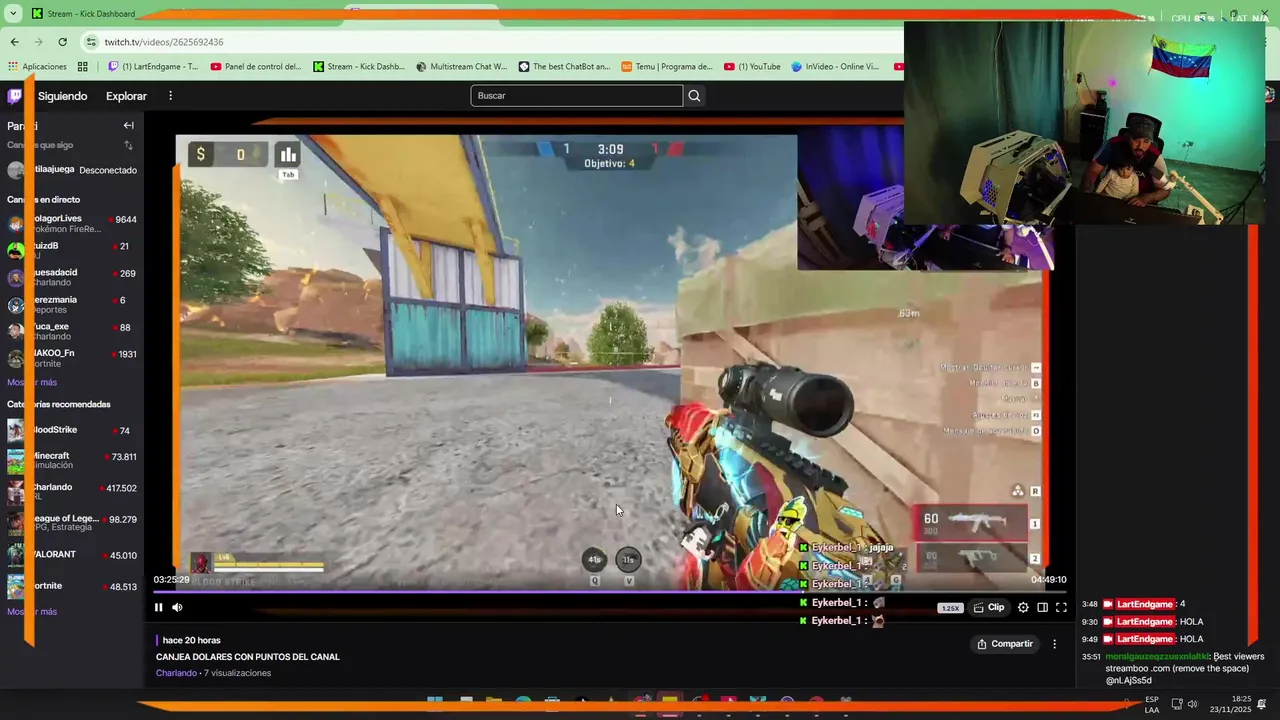Screen dimensions: 1280x720
Task: Open the more options menu beside Compartir
Action: tap(1054, 644)
